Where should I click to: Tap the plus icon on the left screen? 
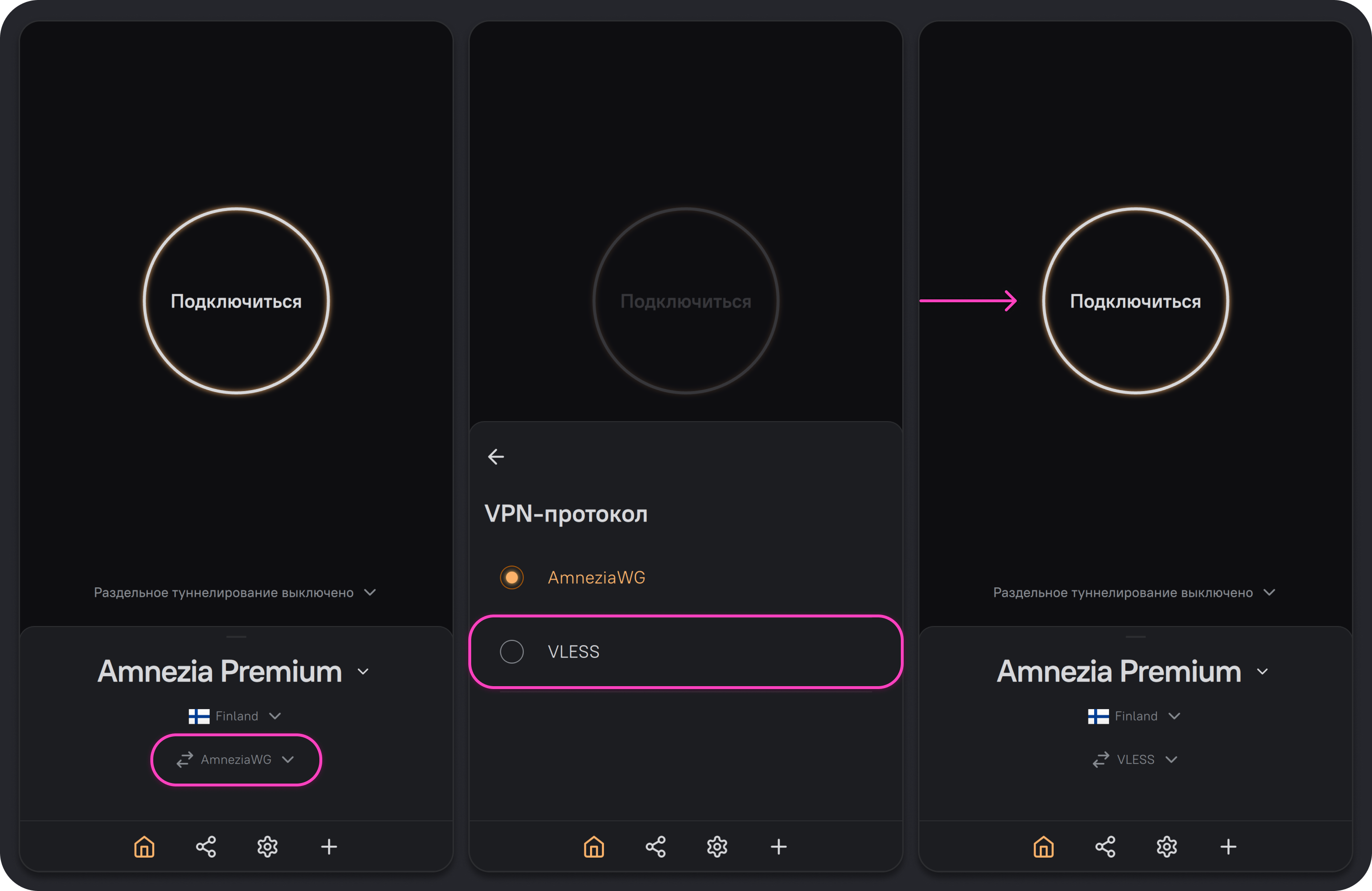tap(329, 847)
